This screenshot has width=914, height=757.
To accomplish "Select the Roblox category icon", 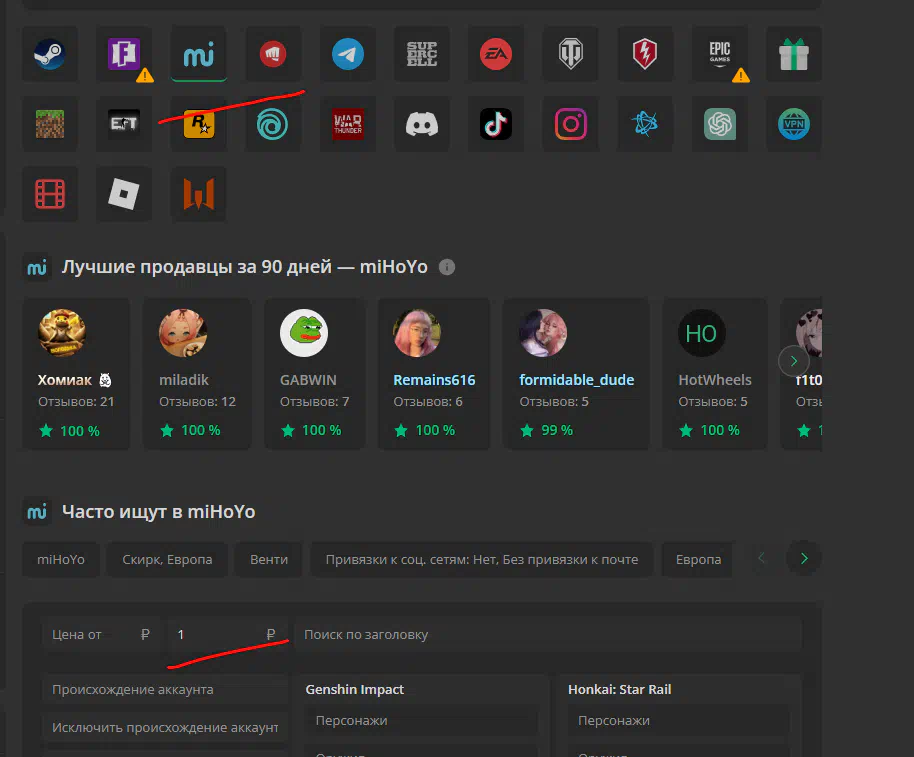I will click(124, 194).
